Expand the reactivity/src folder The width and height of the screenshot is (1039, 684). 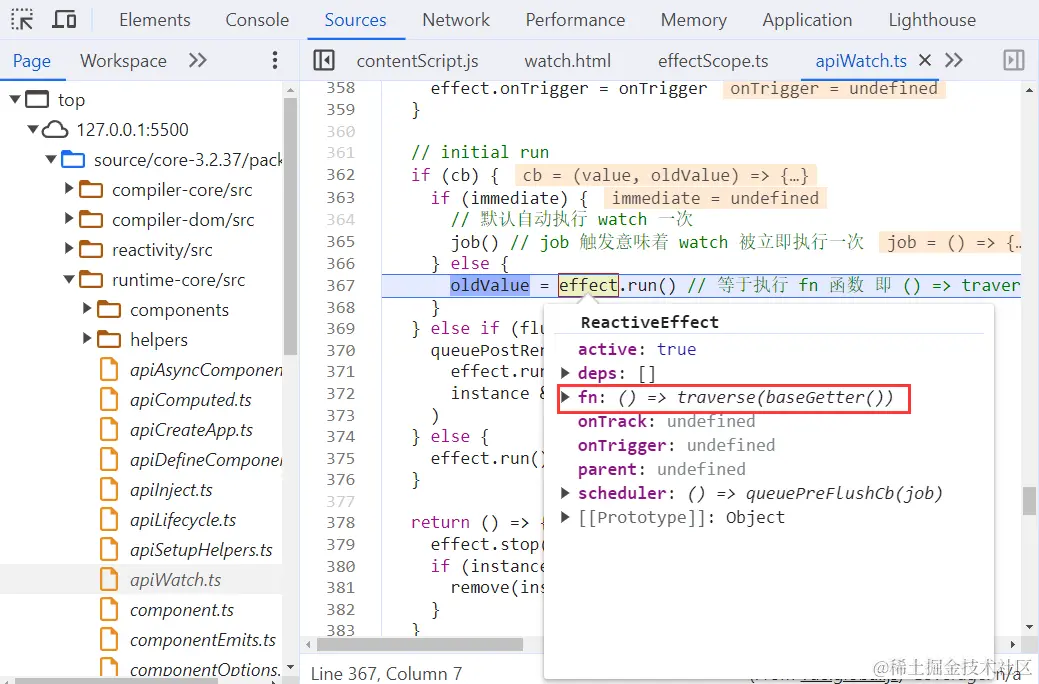coord(69,249)
